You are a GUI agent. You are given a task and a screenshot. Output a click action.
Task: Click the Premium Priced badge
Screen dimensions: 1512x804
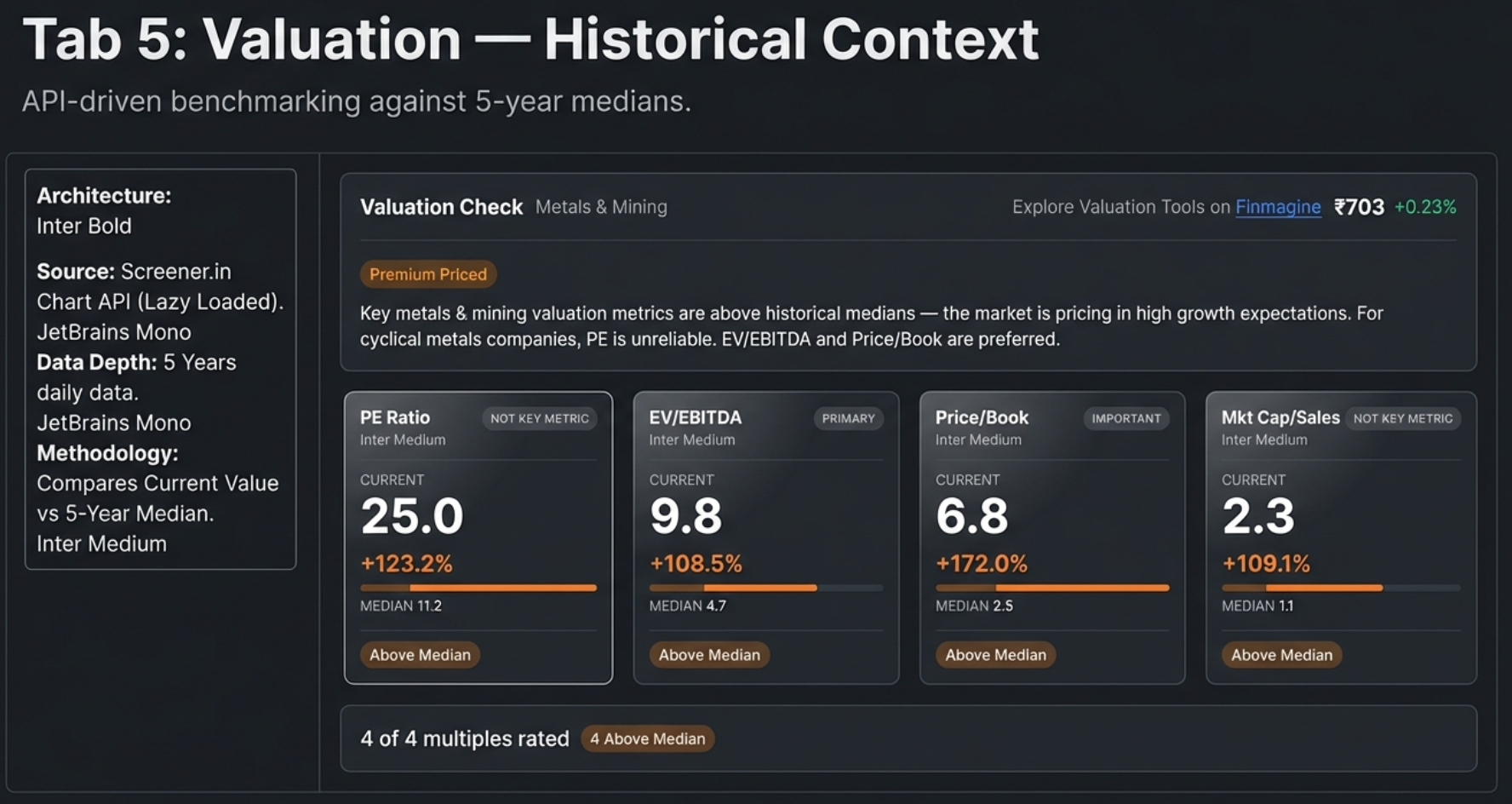427,274
